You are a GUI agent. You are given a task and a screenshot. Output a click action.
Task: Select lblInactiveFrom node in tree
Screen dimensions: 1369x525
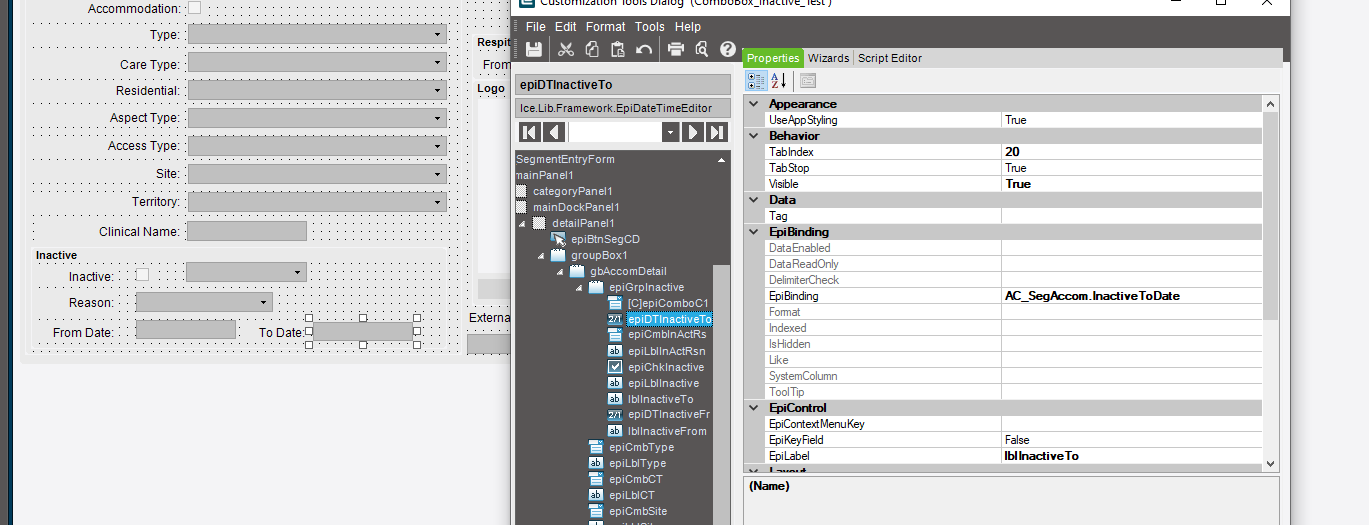667,431
